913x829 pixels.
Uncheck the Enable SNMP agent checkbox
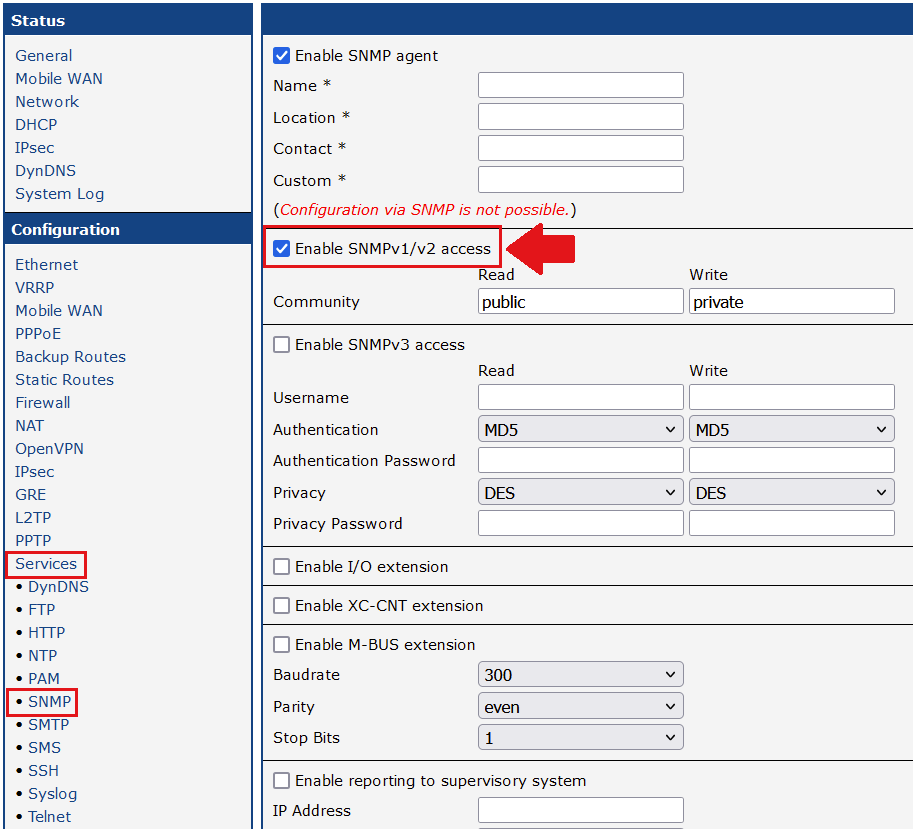pyautogui.click(x=282, y=56)
